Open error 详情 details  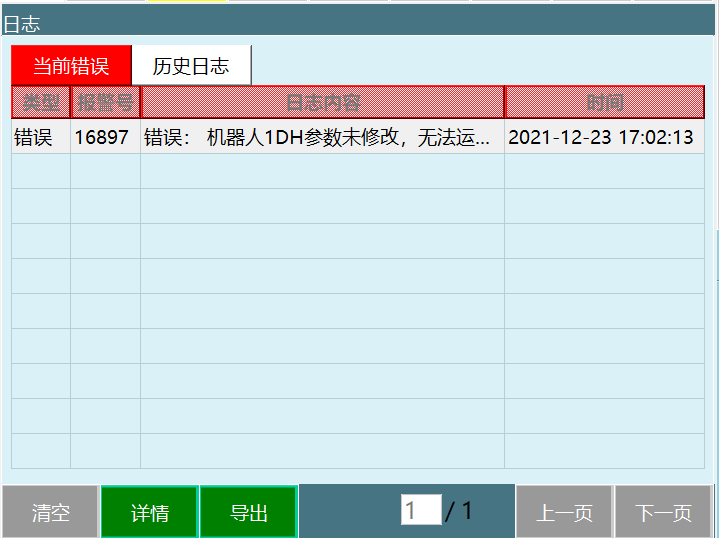click(149, 513)
